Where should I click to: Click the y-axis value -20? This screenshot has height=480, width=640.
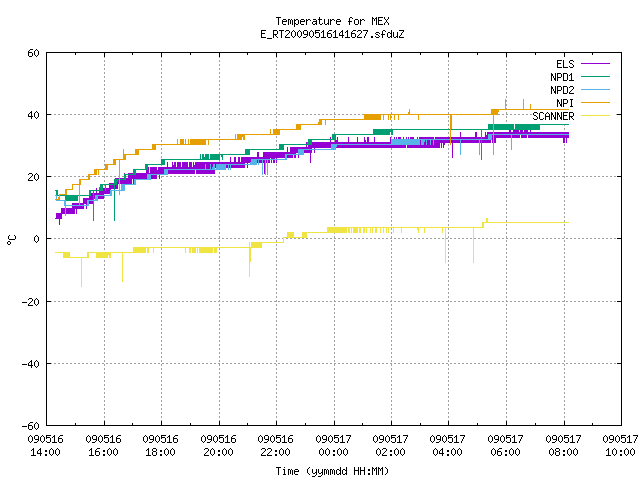tap(31, 302)
